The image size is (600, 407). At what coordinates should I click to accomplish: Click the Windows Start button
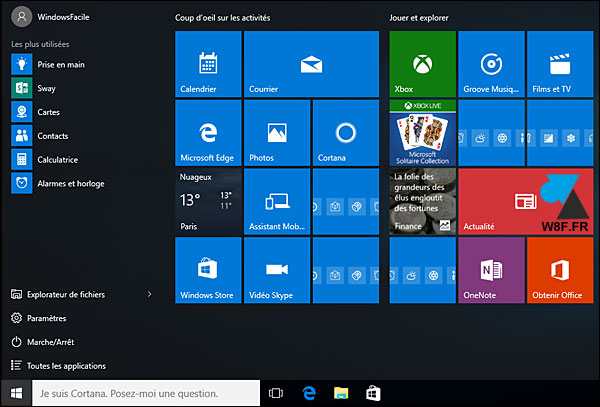[16, 393]
